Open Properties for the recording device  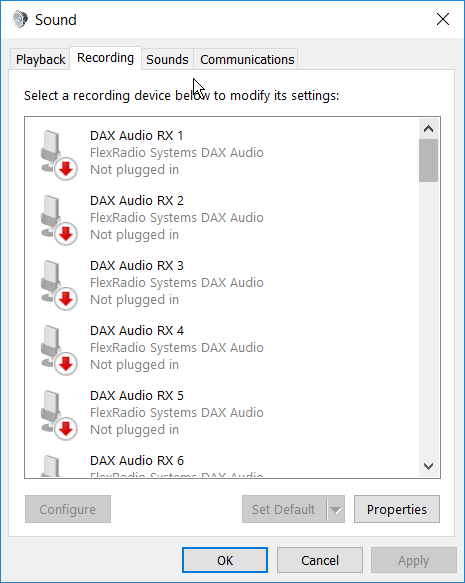(397, 509)
